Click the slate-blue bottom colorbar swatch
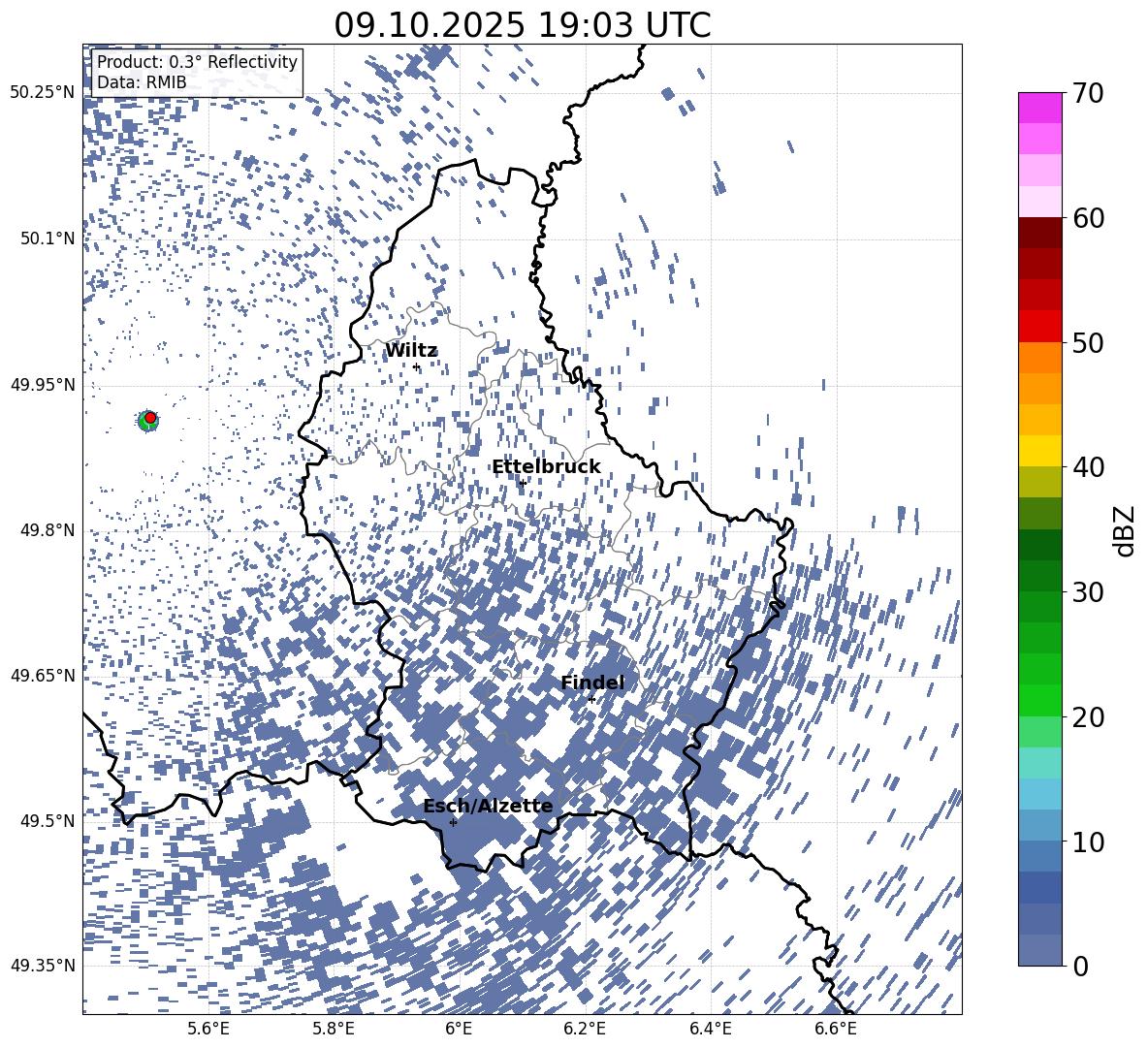 (1040, 950)
